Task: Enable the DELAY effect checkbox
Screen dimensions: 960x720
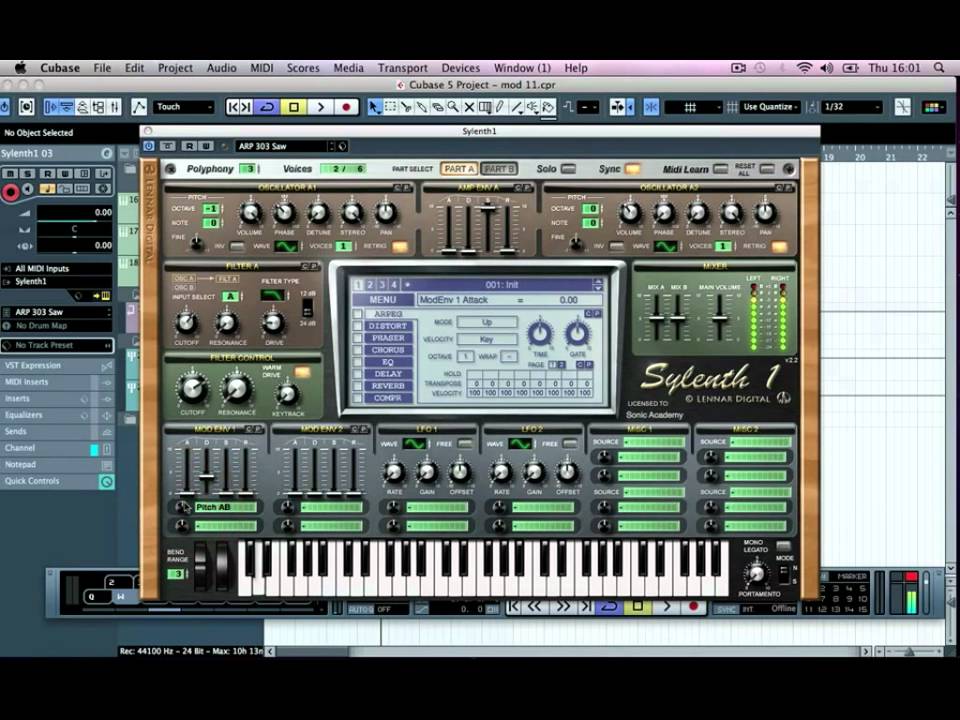Action: 358,374
